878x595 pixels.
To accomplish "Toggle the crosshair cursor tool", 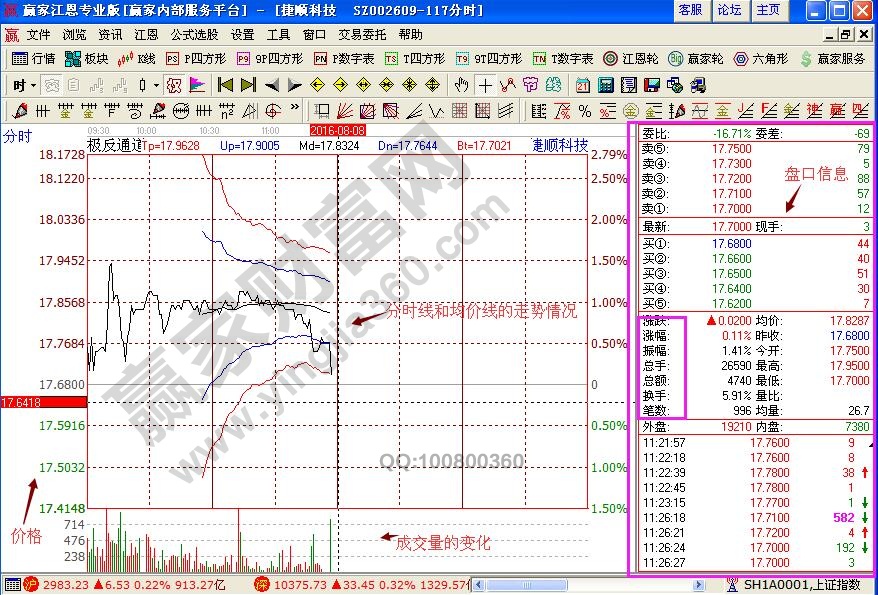I will pyautogui.click(x=485, y=85).
